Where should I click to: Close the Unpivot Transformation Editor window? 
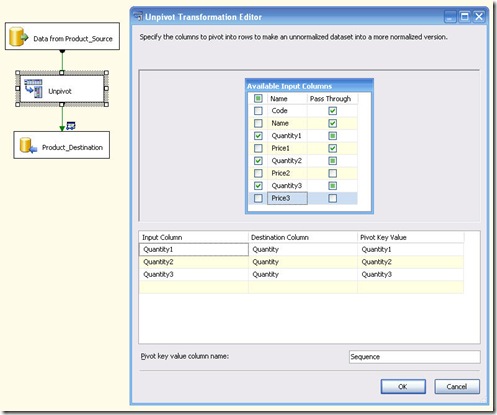(x=479, y=17)
